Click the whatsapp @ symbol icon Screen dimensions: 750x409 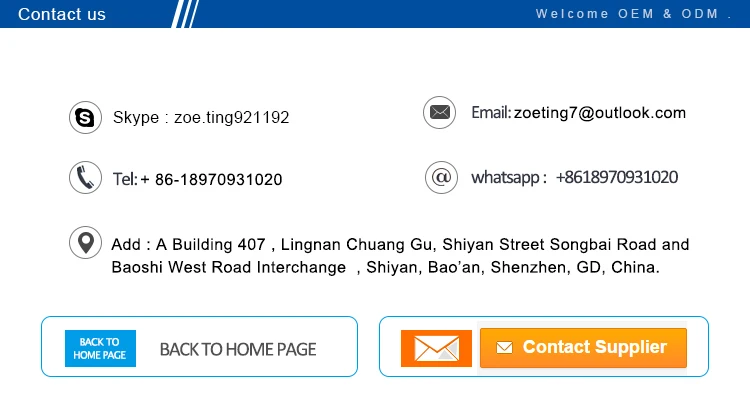(x=440, y=177)
